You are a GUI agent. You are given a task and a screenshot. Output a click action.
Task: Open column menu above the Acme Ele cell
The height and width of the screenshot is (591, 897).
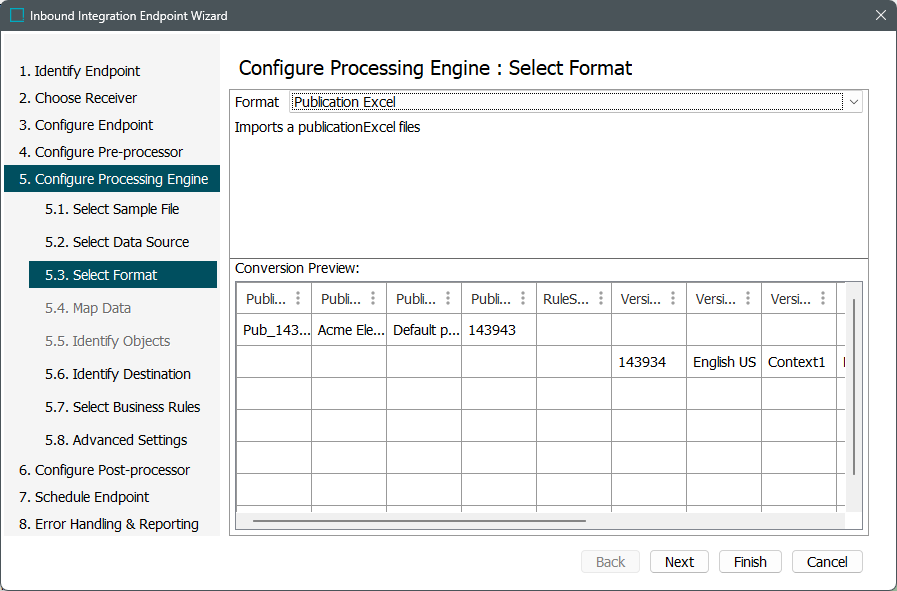pos(373,299)
